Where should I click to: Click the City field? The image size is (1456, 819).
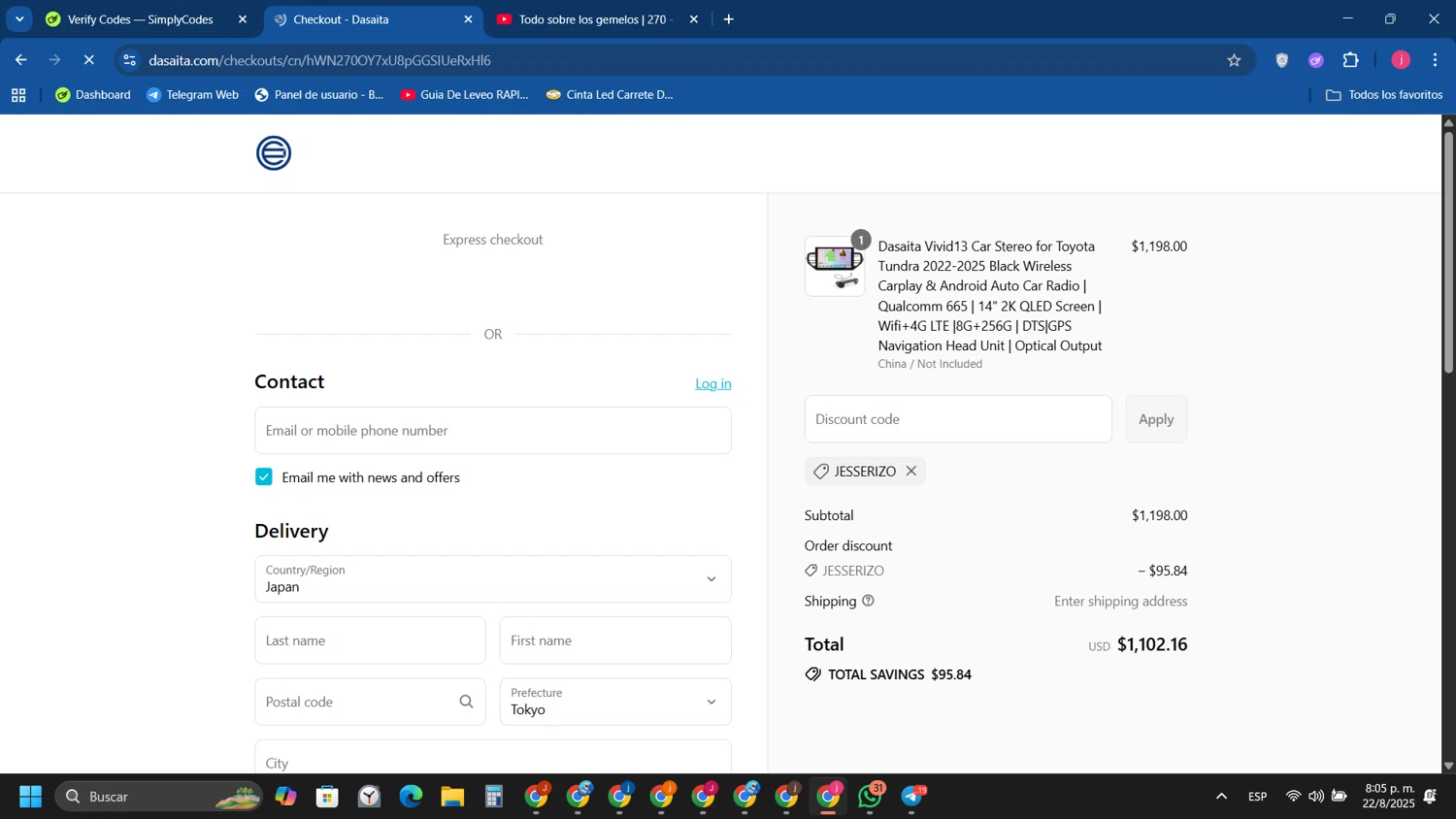(493, 758)
